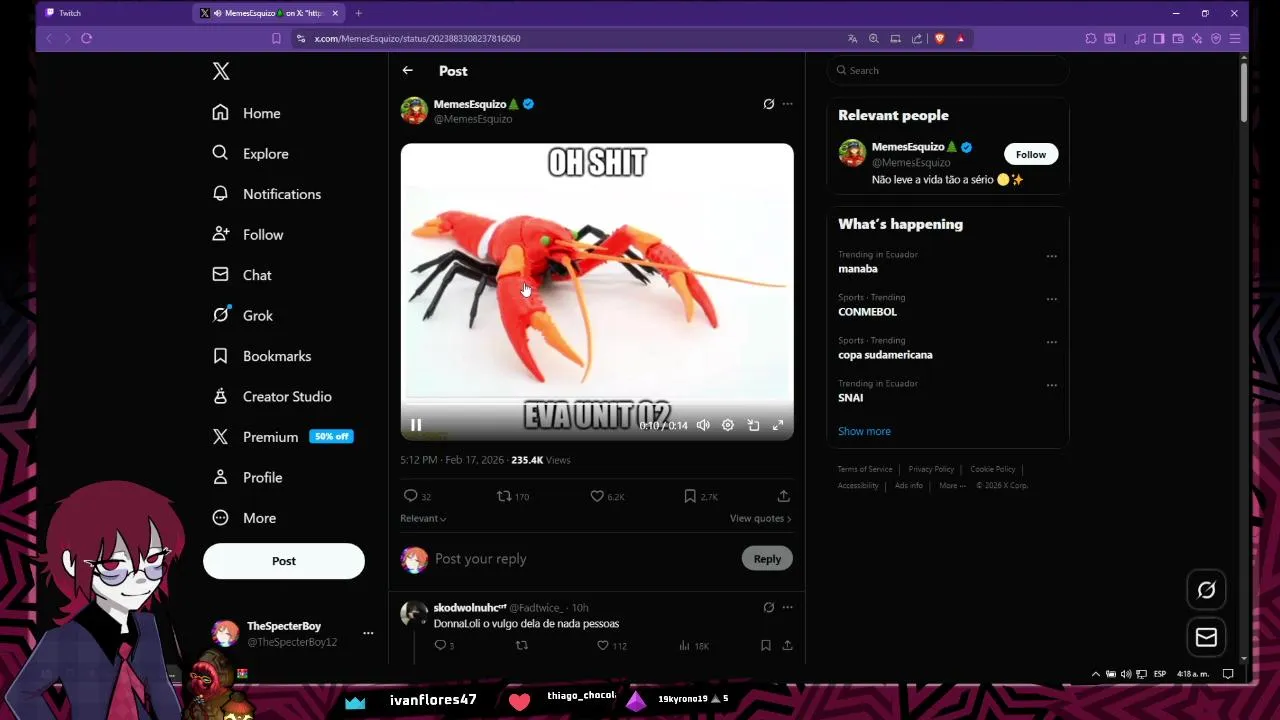Image resolution: width=1280 pixels, height=720 pixels.
Task: Open the browser extensions puzzle icon
Action: coord(1090,38)
